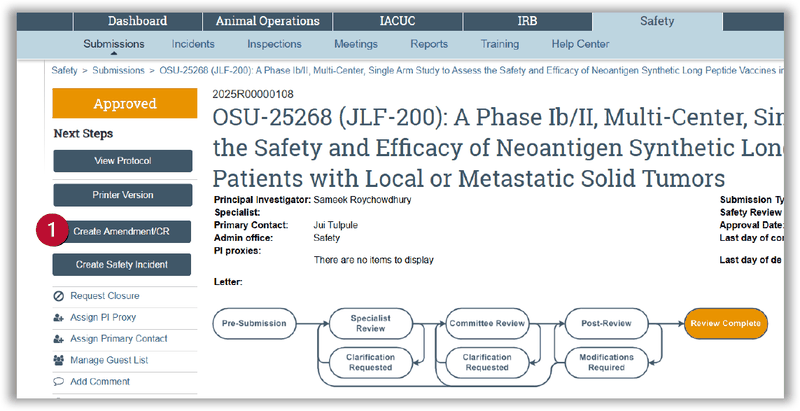The width and height of the screenshot is (800, 411).
Task: Click the OSU-25268 study title heading
Action: [498, 148]
